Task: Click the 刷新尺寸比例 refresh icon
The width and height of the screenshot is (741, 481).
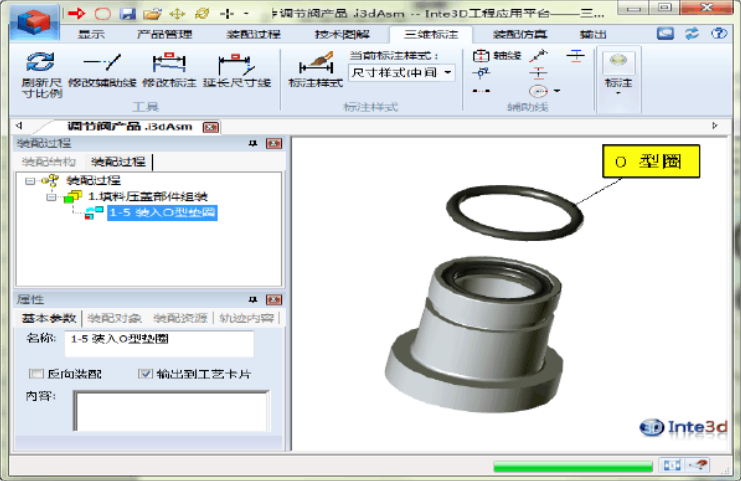Action: click(x=41, y=62)
